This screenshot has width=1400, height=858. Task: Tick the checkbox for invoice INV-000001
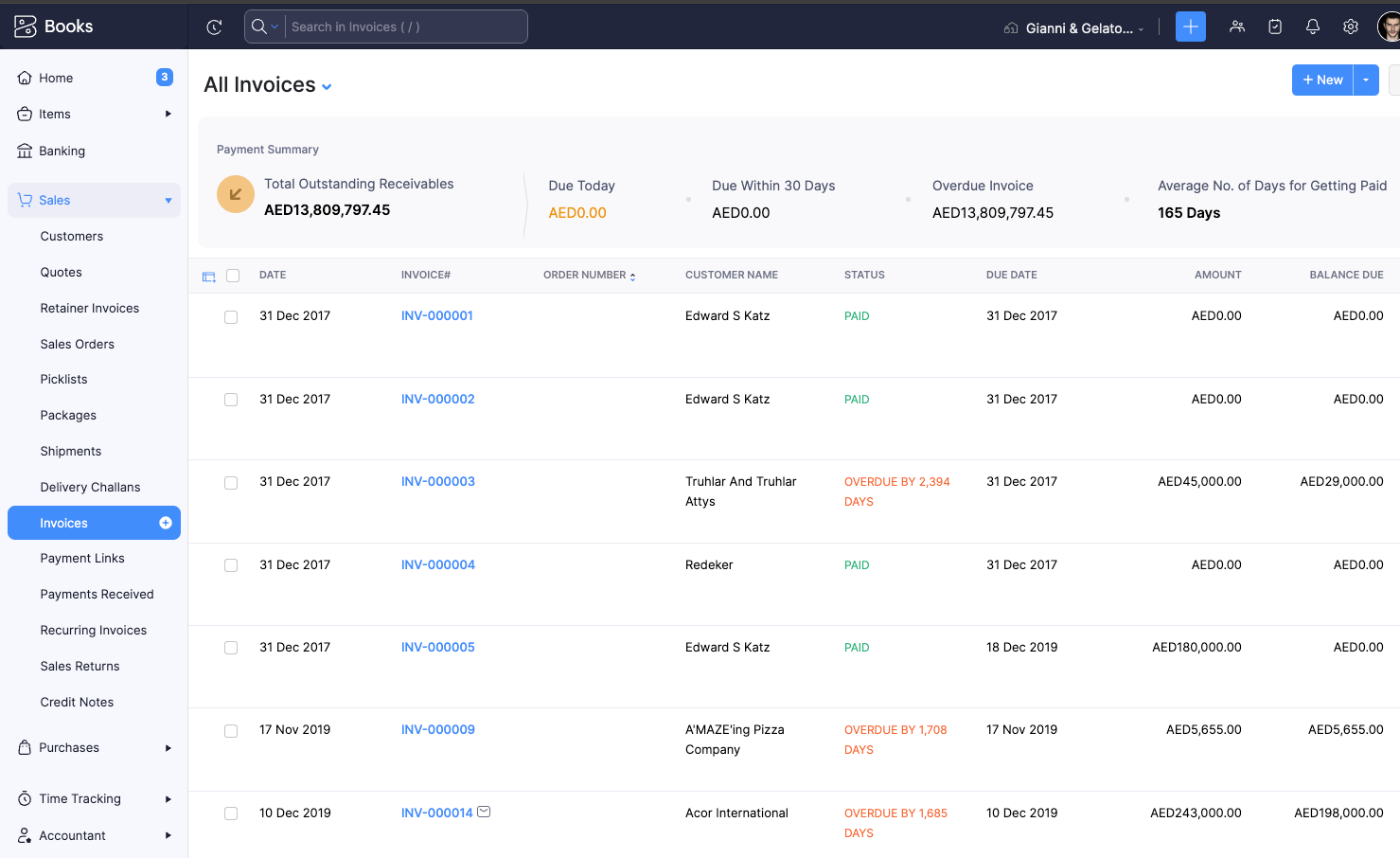tap(231, 317)
